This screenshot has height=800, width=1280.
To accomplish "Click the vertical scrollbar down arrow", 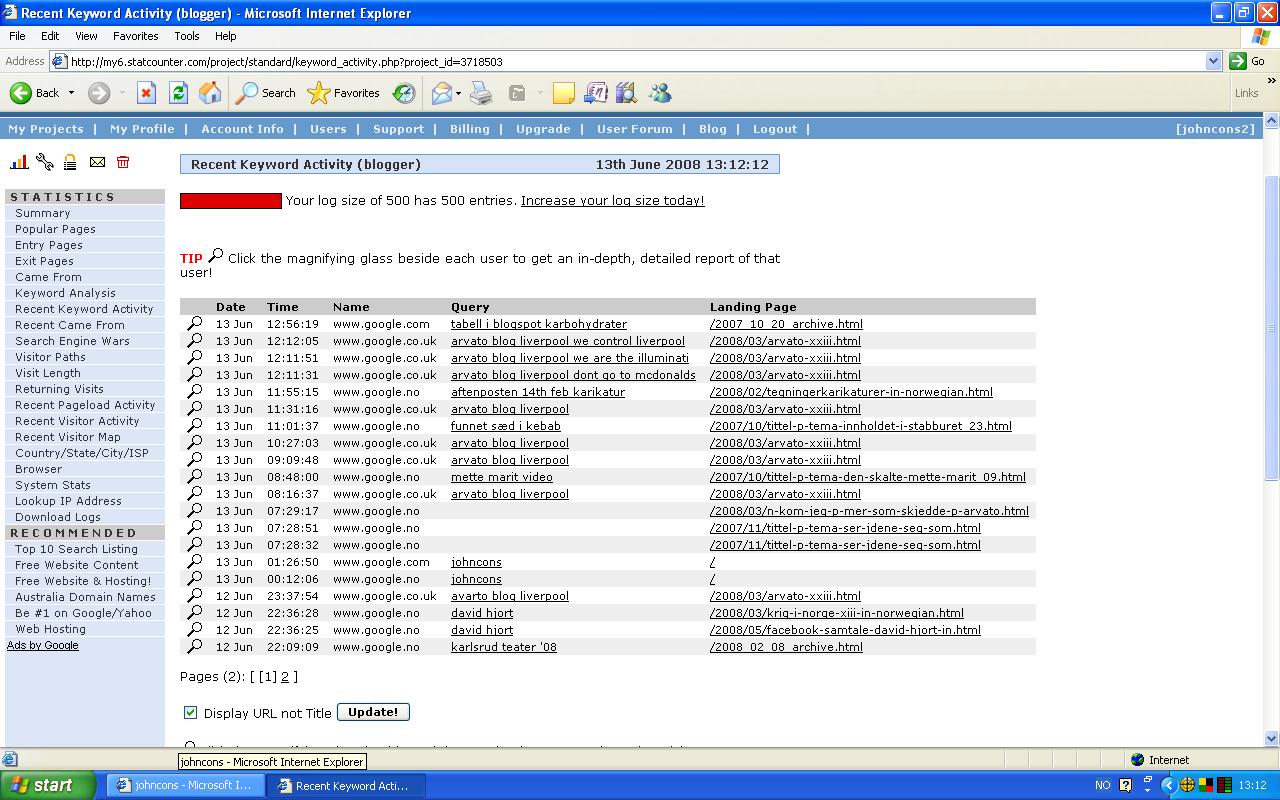I will coord(1271,738).
